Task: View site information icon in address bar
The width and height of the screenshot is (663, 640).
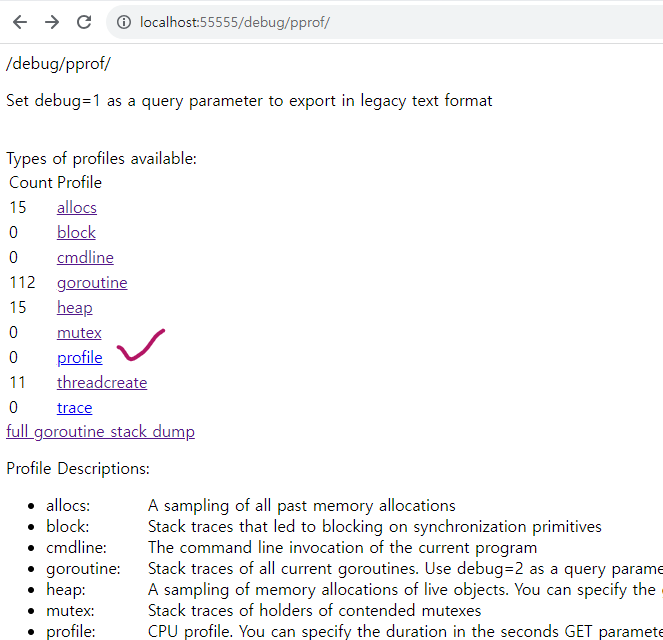Action: pyautogui.click(x=124, y=22)
